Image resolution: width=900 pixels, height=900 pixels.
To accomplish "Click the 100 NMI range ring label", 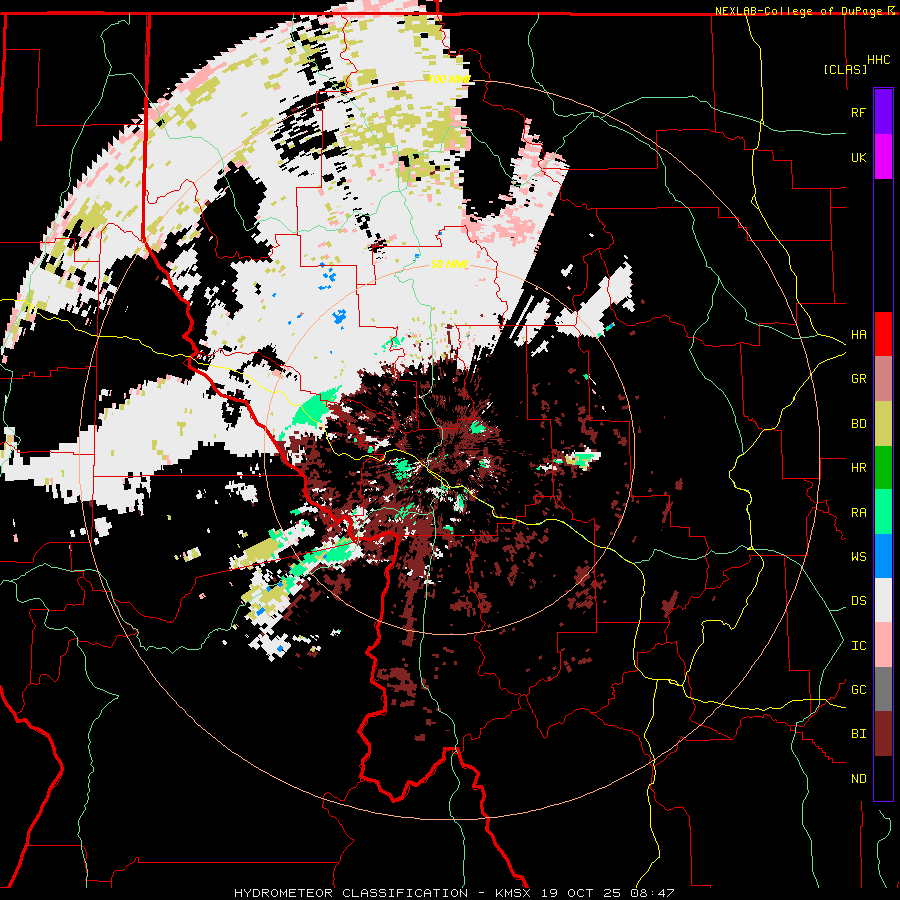I will [449, 79].
